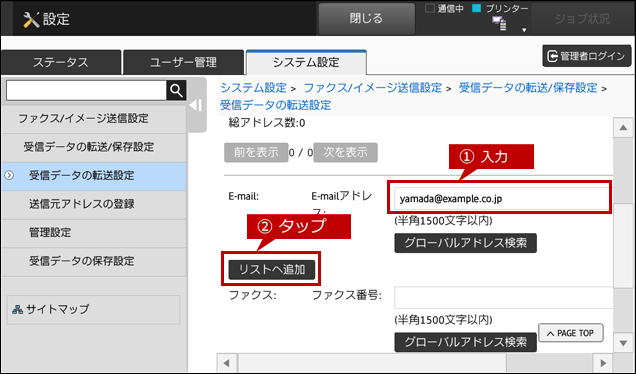Collapse the sidebar with the arrow handle

point(196,105)
